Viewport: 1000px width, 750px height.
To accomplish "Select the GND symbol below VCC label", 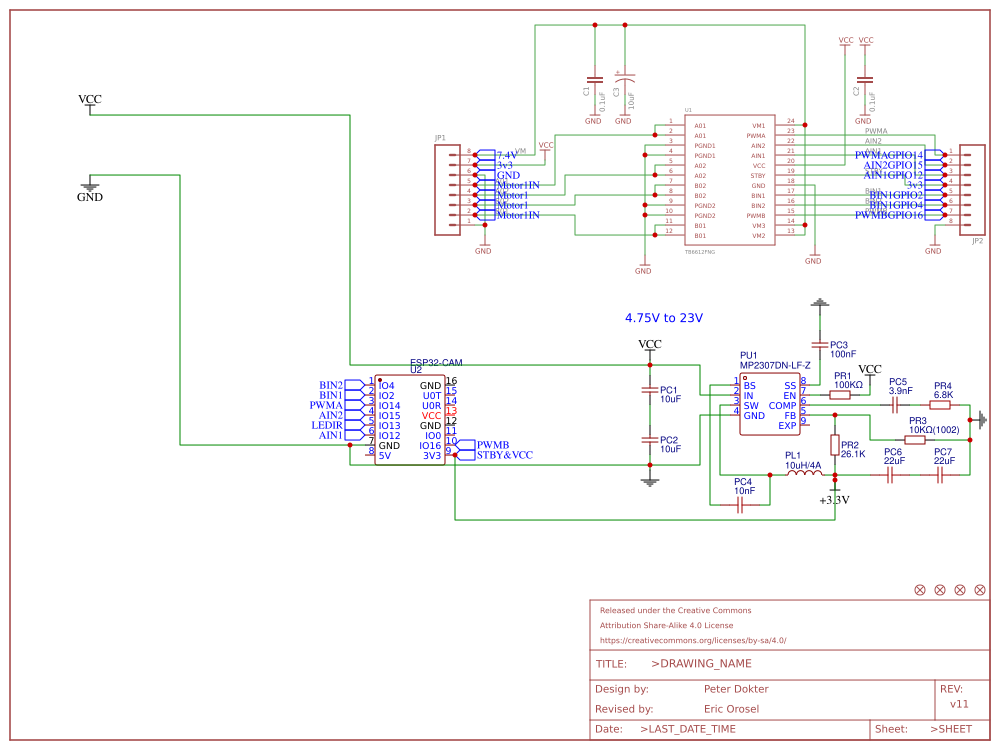I will coord(90,187).
